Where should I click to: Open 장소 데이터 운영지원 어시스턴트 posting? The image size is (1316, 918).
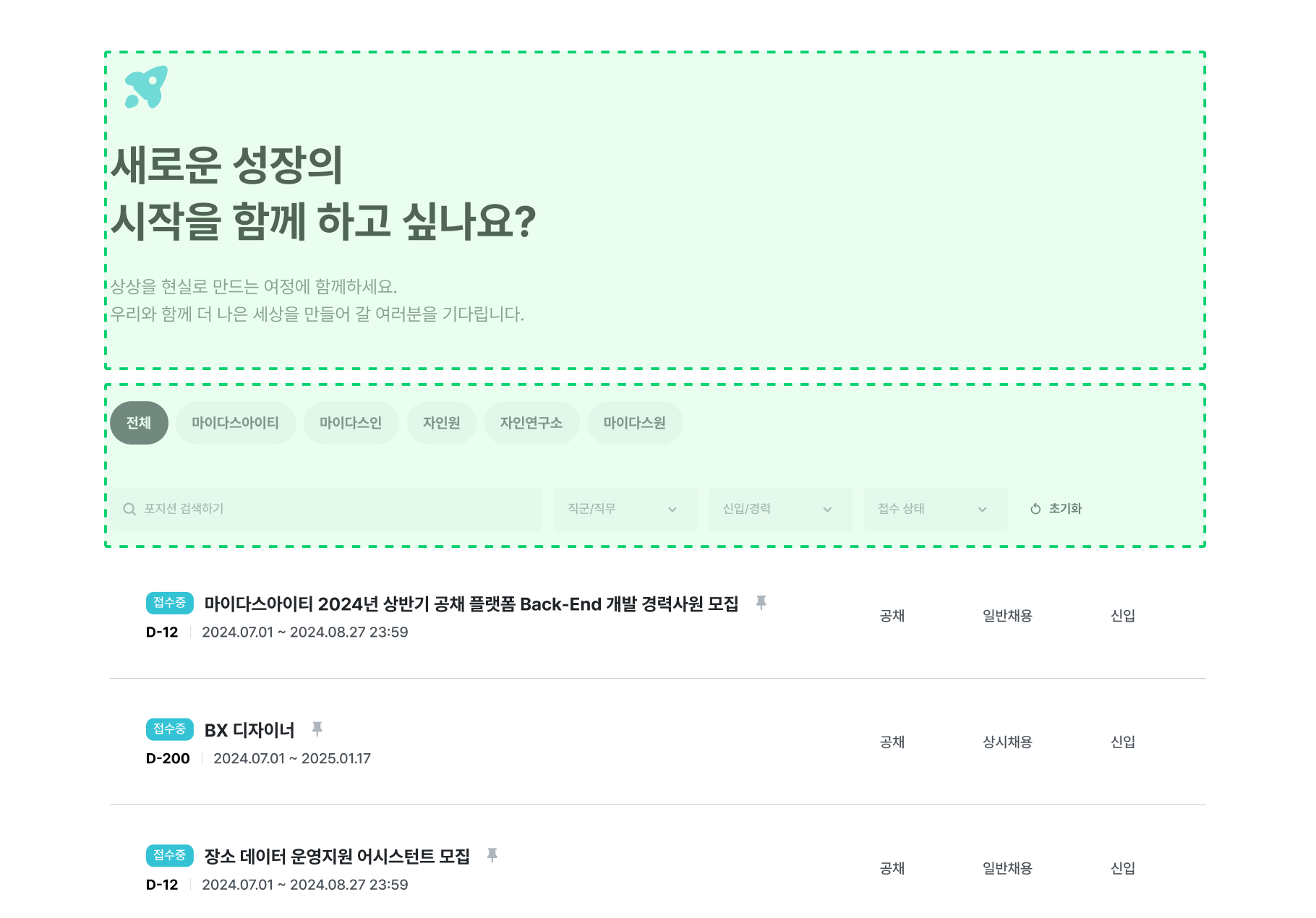coord(337,857)
